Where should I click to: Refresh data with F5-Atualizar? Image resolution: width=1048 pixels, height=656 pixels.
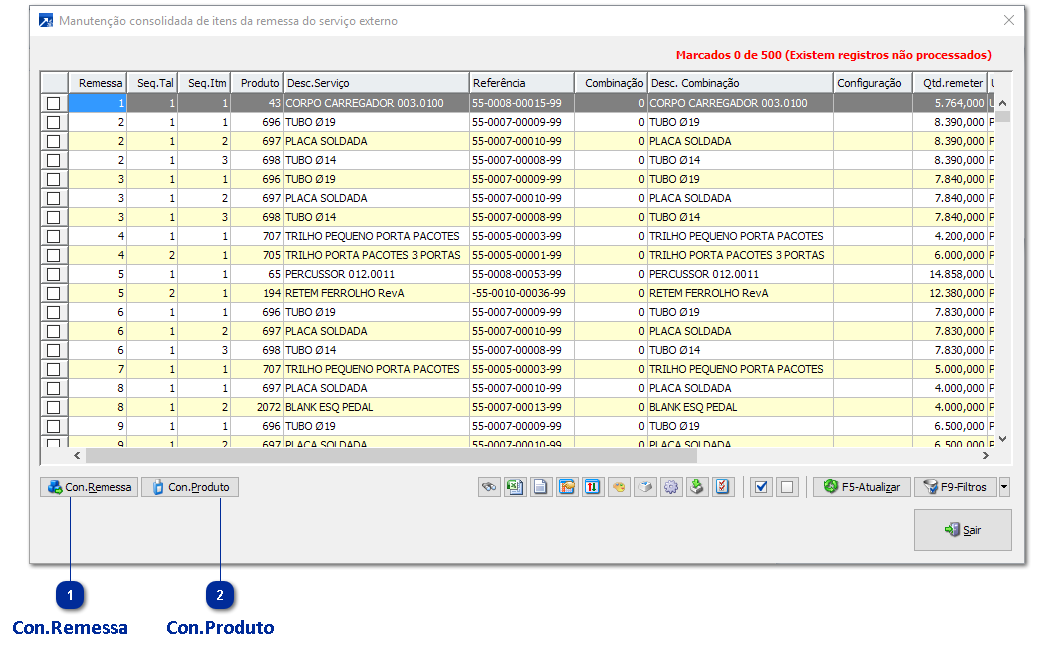[862, 487]
